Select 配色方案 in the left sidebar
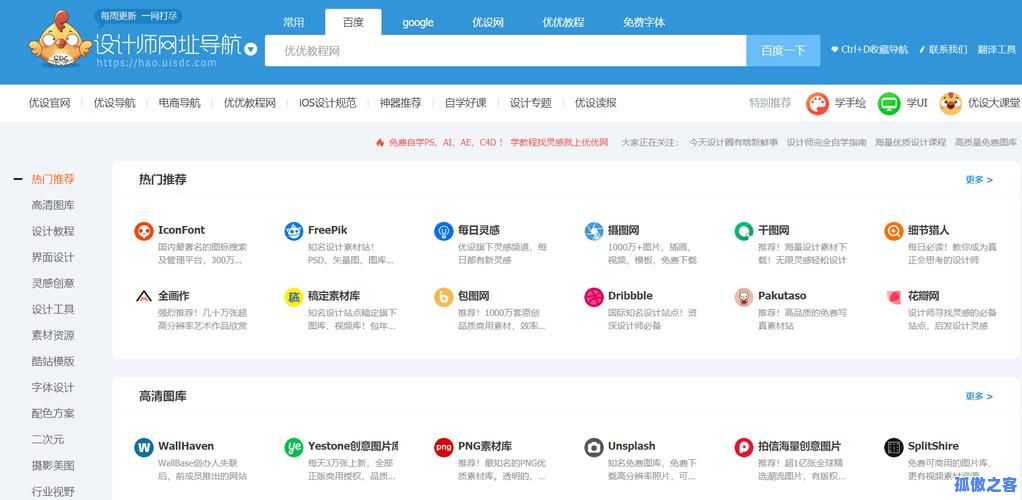This screenshot has height=500, width=1022. (53, 414)
